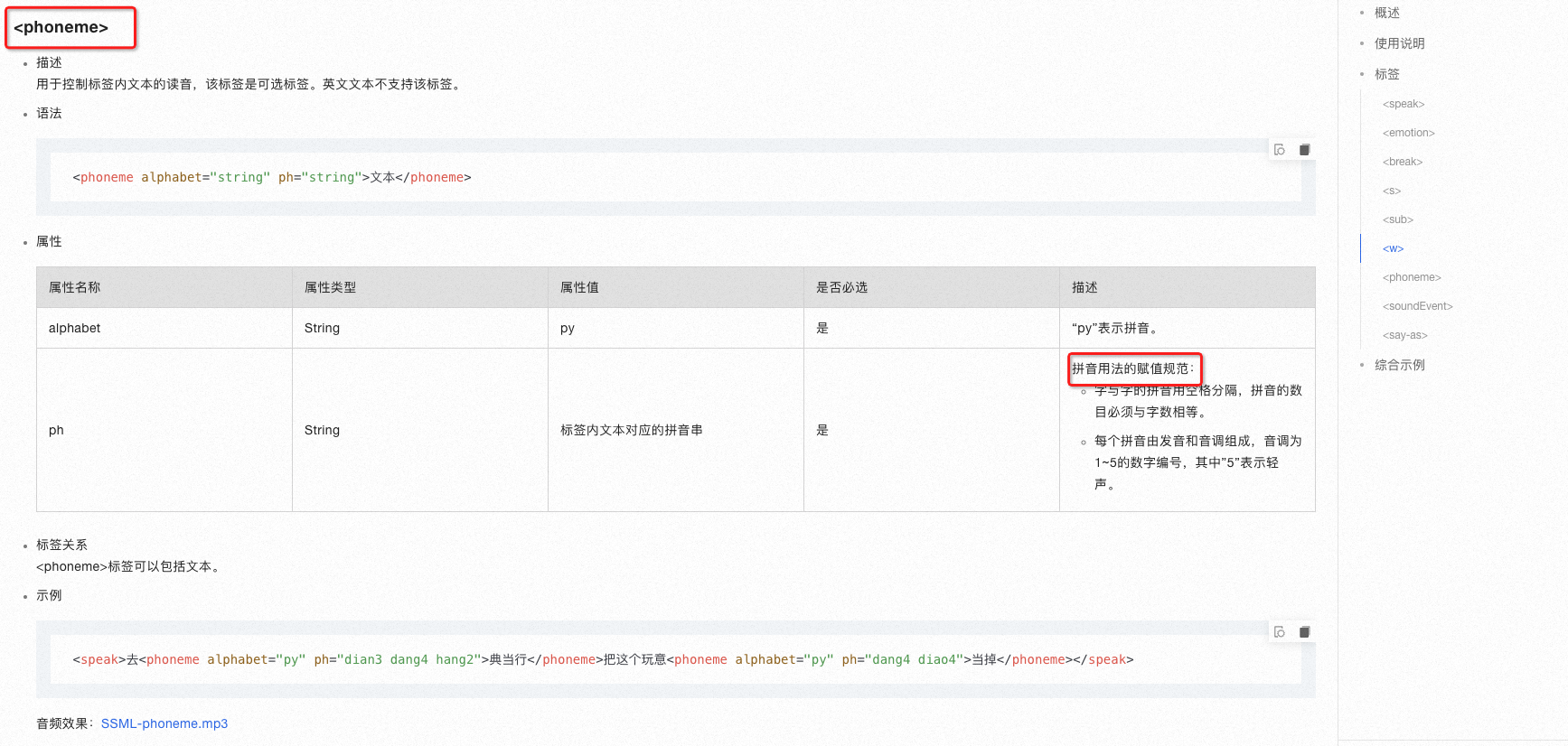
Task: Go to <say-as> section in outline
Action: click(x=1405, y=335)
